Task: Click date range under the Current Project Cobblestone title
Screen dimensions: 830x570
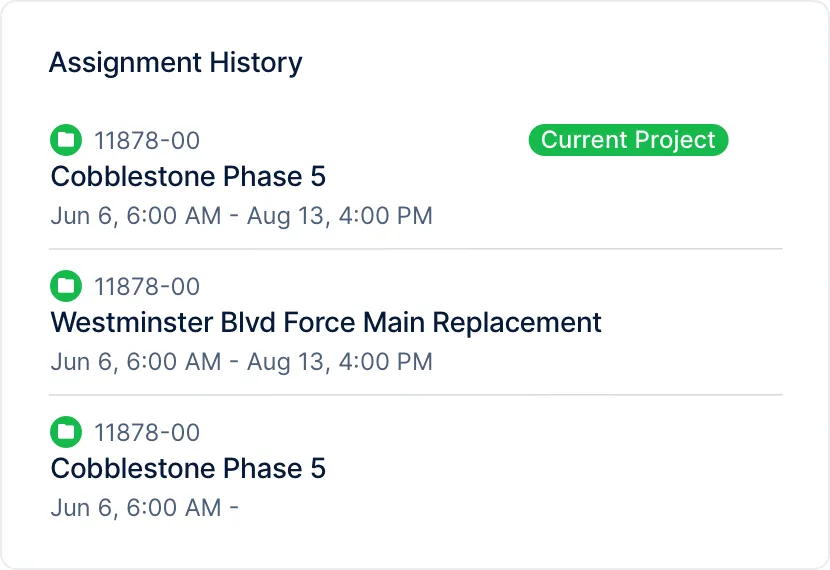Action: tap(241, 215)
